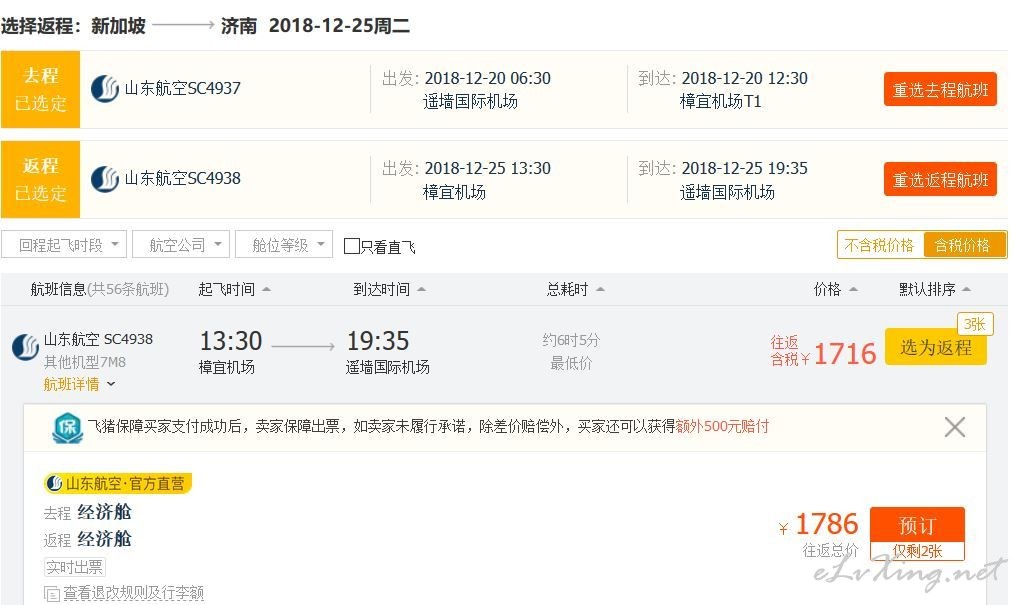Open the 航空公司 filter dropdown
Viewport: 1018px width, 605px height.
180,245
